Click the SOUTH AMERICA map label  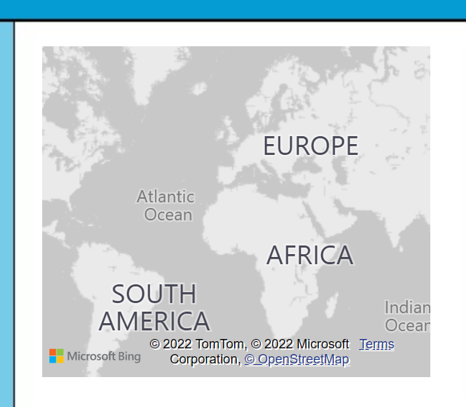[154, 307]
